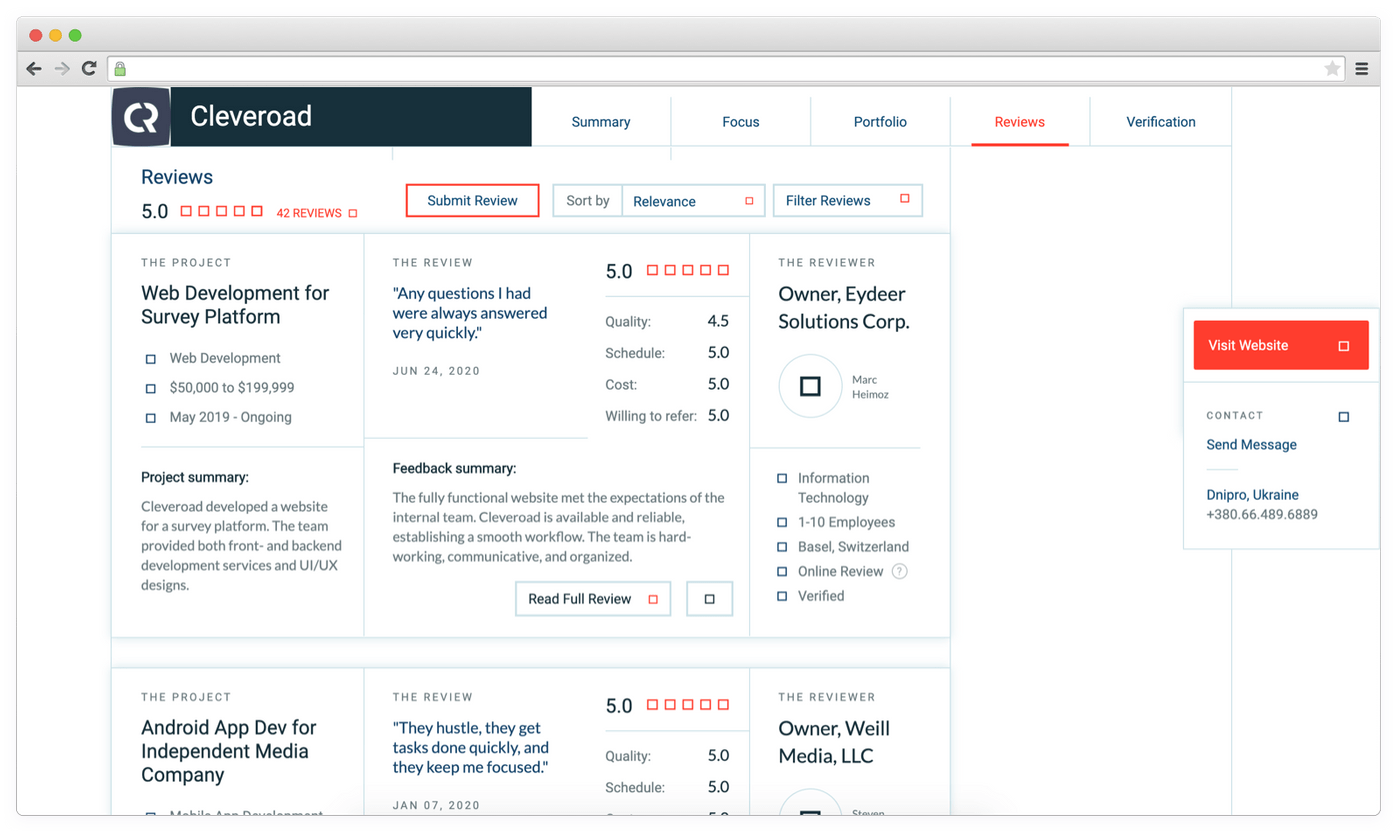1400x831 pixels.
Task: Click the JAN 07, 2020 review date
Action: [436, 805]
